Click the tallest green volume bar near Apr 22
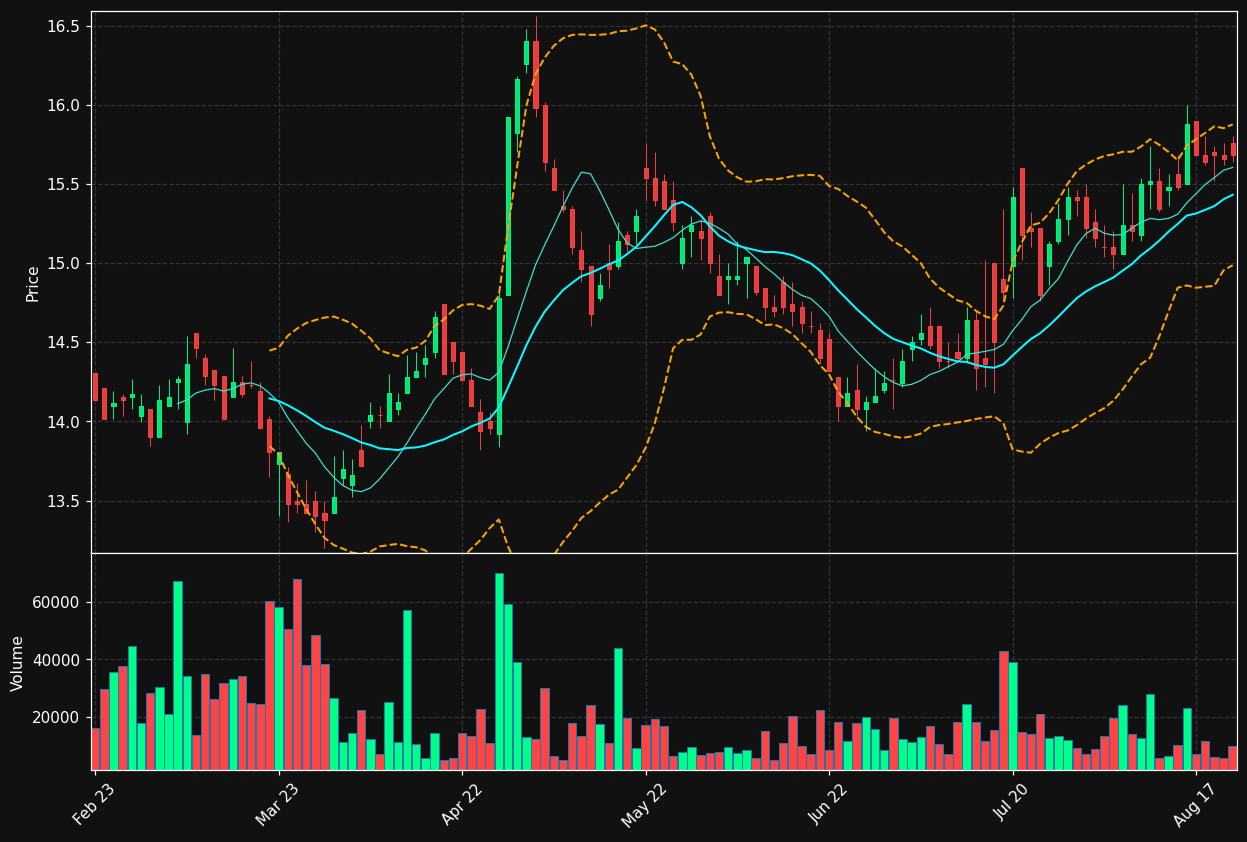This screenshot has height=842, width=1247. (x=499, y=671)
